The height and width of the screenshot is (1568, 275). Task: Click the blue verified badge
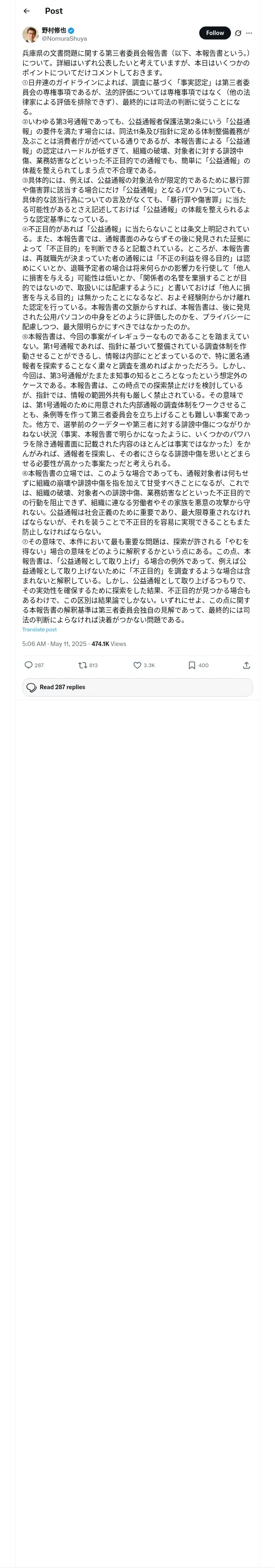pyautogui.click(x=71, y=31)
